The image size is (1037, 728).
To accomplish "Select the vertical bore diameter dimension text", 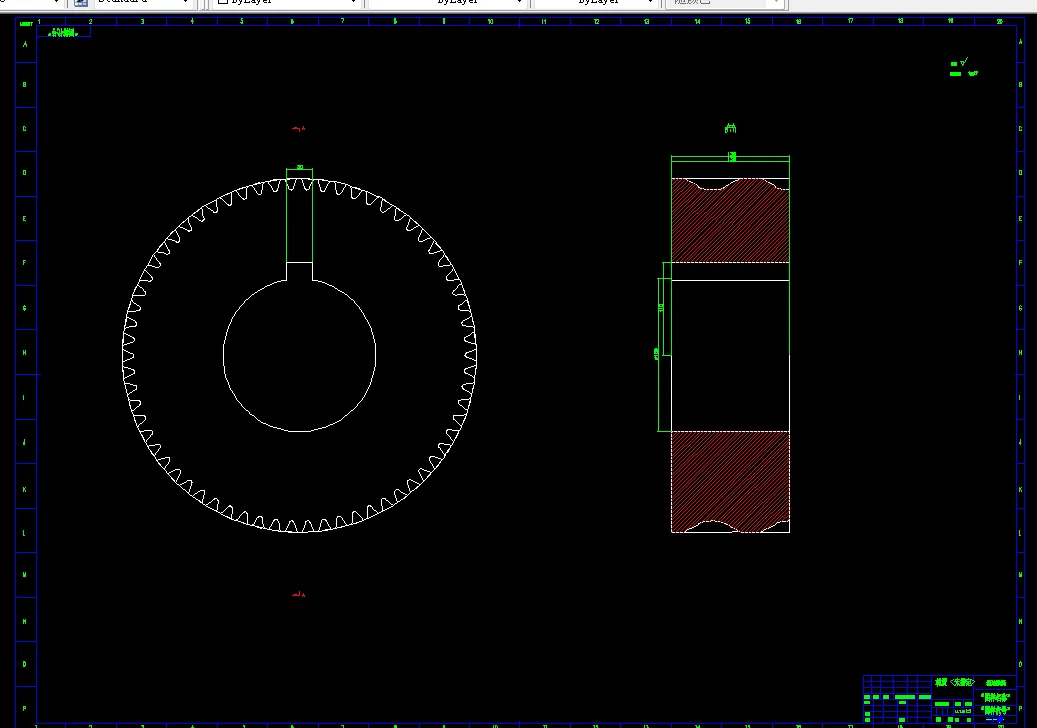I will coord(656,354).
